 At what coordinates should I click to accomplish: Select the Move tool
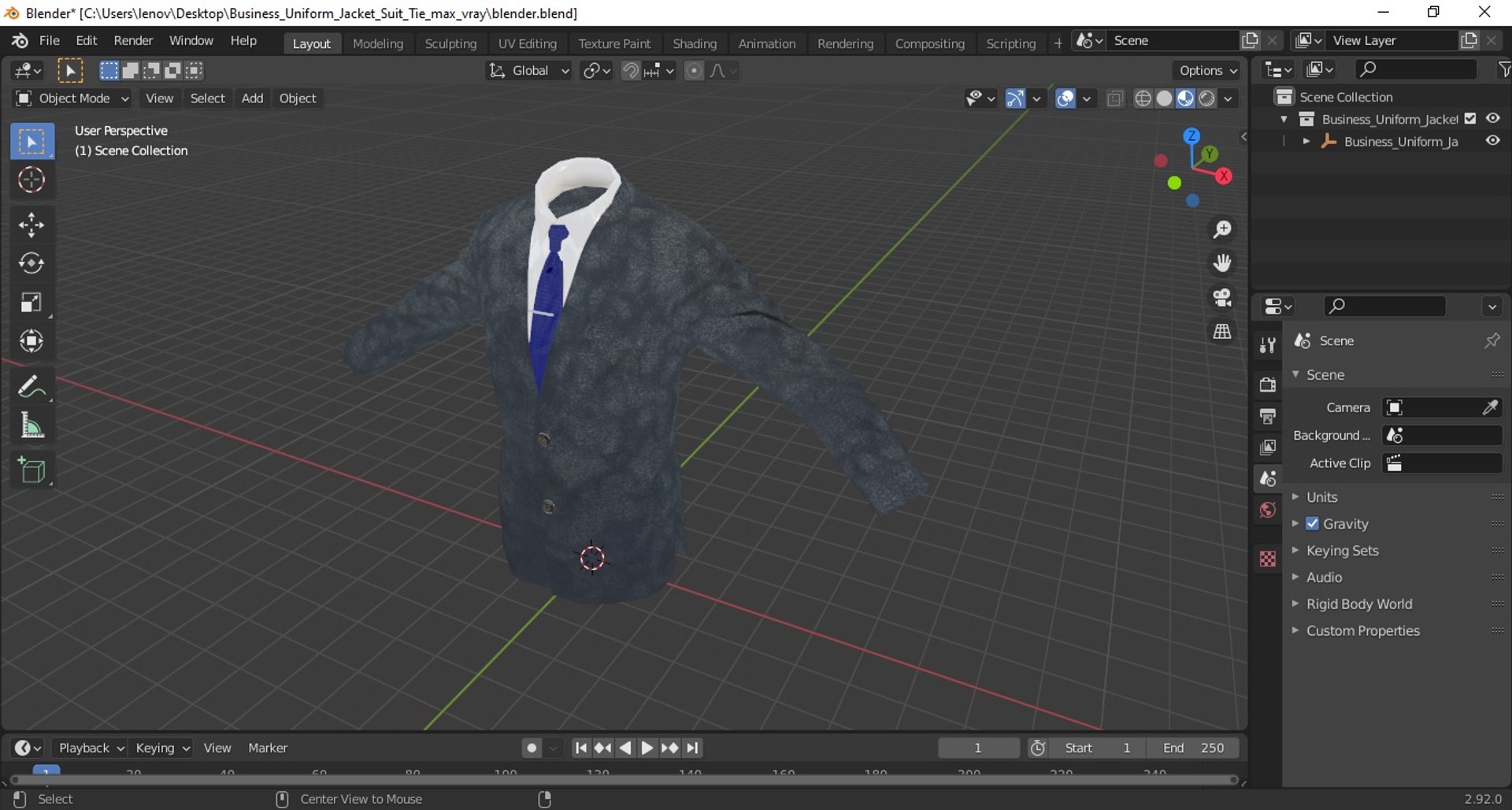click(32, 225)
